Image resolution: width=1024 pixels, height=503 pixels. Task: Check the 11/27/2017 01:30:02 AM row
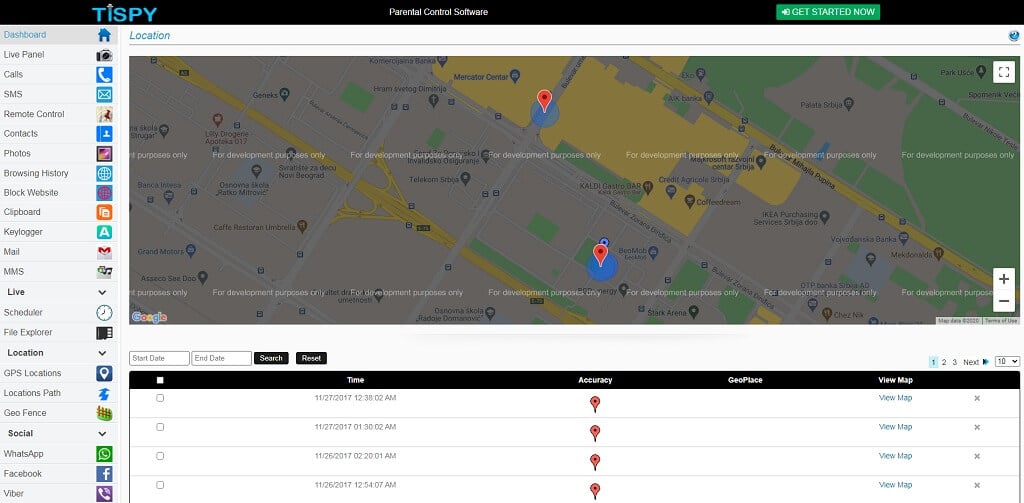tap(160, 427)
